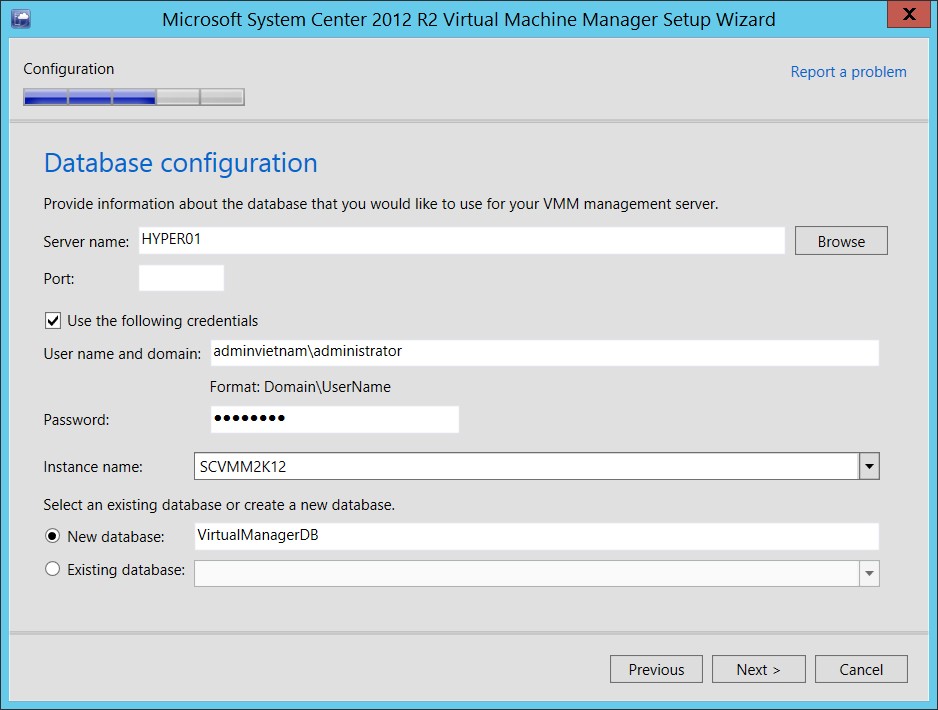The width and height of the screenshot is (938, 710).
Task: Click the Configuration step label
Action: coord(69,69)
